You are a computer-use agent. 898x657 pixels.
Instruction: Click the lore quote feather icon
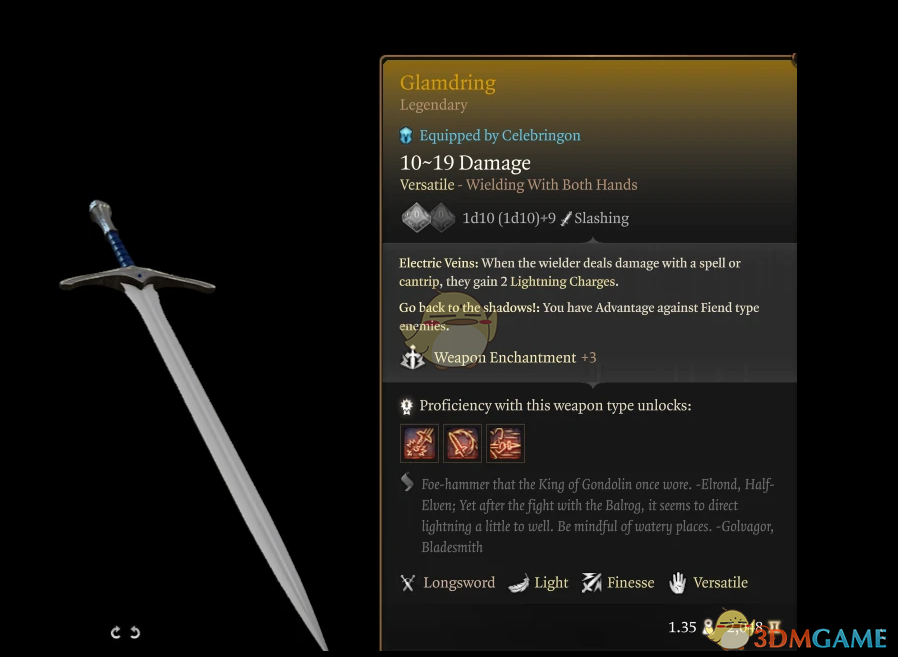[x=407, y=482]
